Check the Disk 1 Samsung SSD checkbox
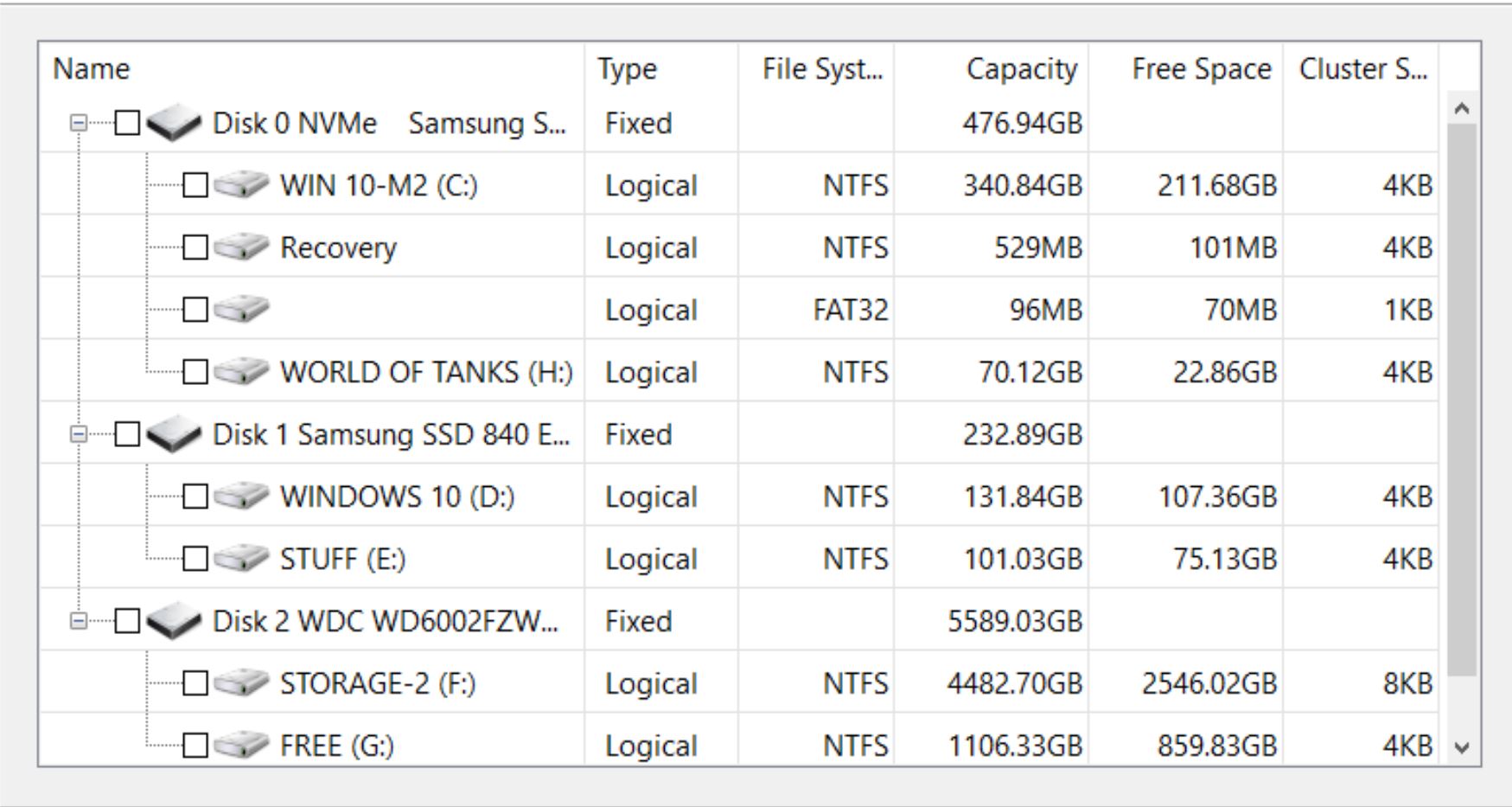This screenshot has width=1512, height=807. tap(127, 434)
